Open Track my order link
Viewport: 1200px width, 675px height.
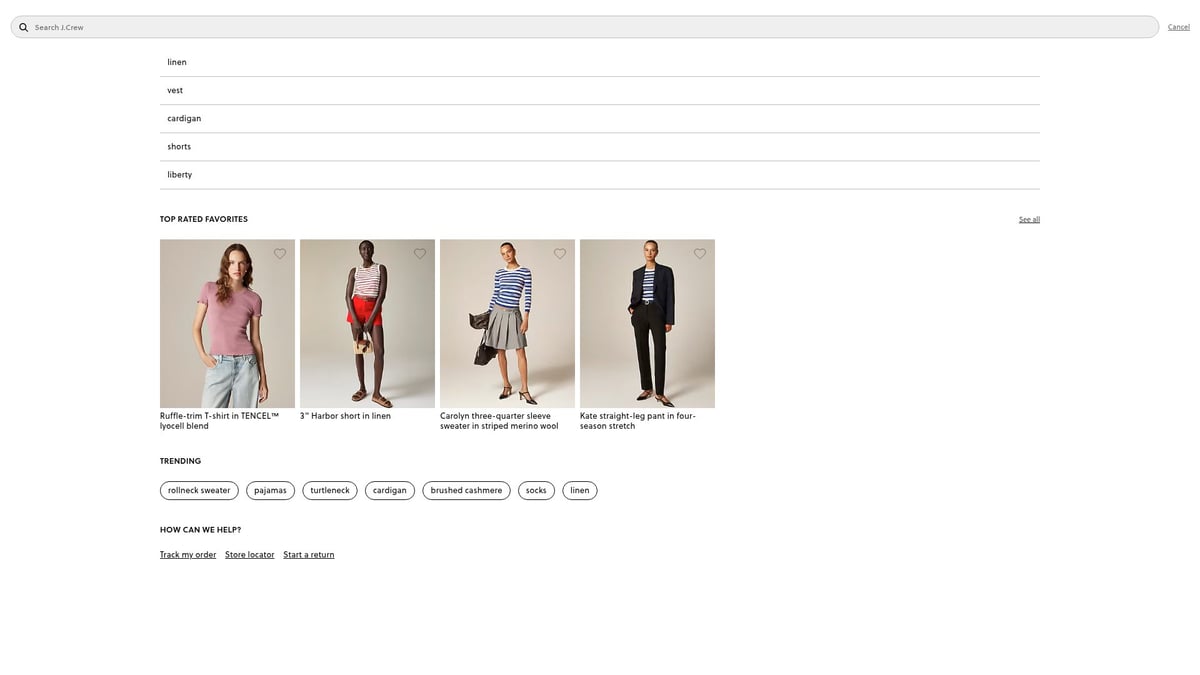click(x=188, y=555)
